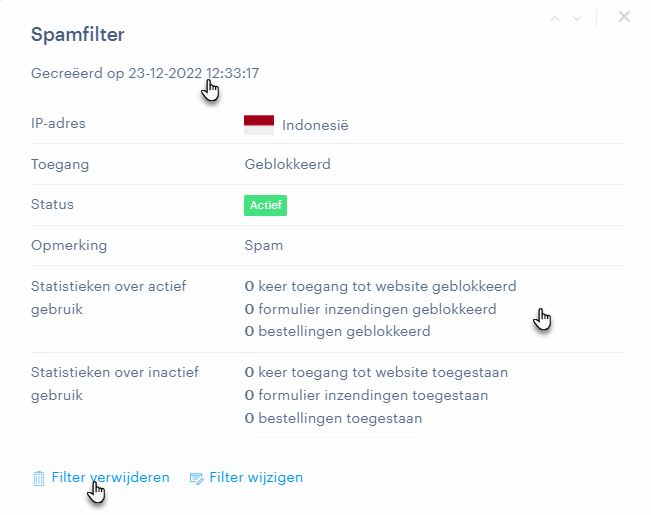
Task: Click the Indonesia flag icon
Action: [x=259, y=125]
